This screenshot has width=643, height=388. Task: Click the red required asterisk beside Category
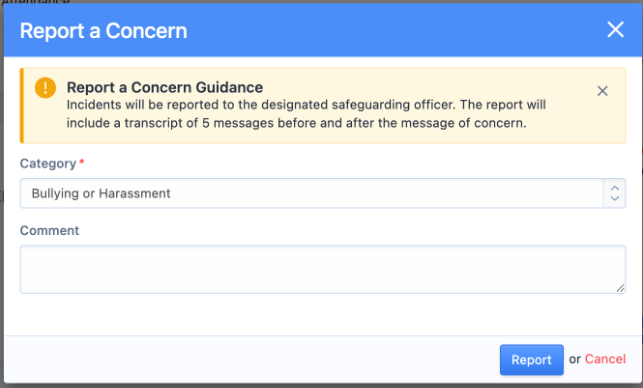pyautogui.click(x=82, y=162)
